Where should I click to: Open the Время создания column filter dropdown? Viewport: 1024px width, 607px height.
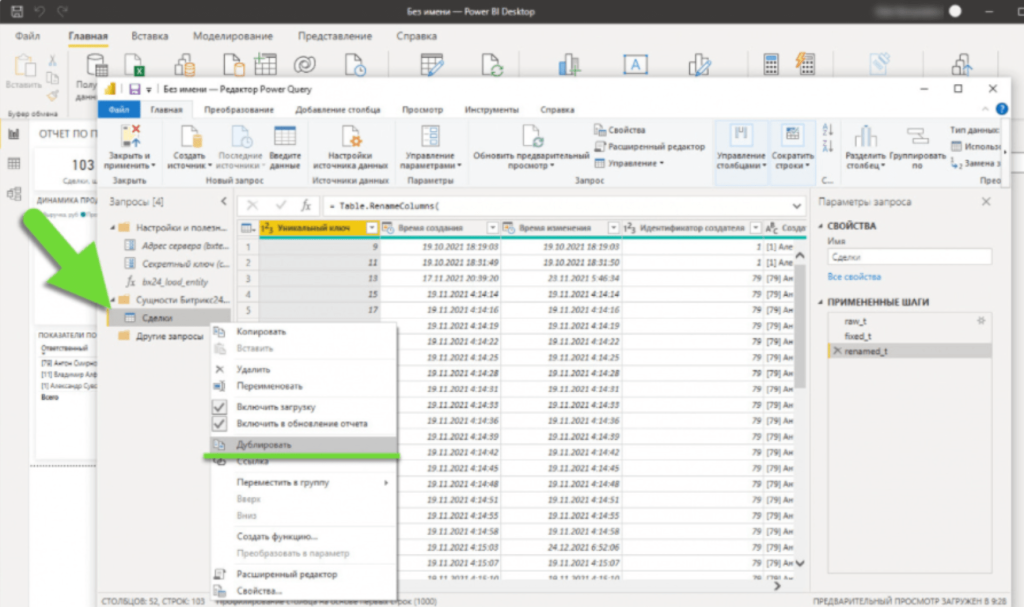(x=492, y=228)
